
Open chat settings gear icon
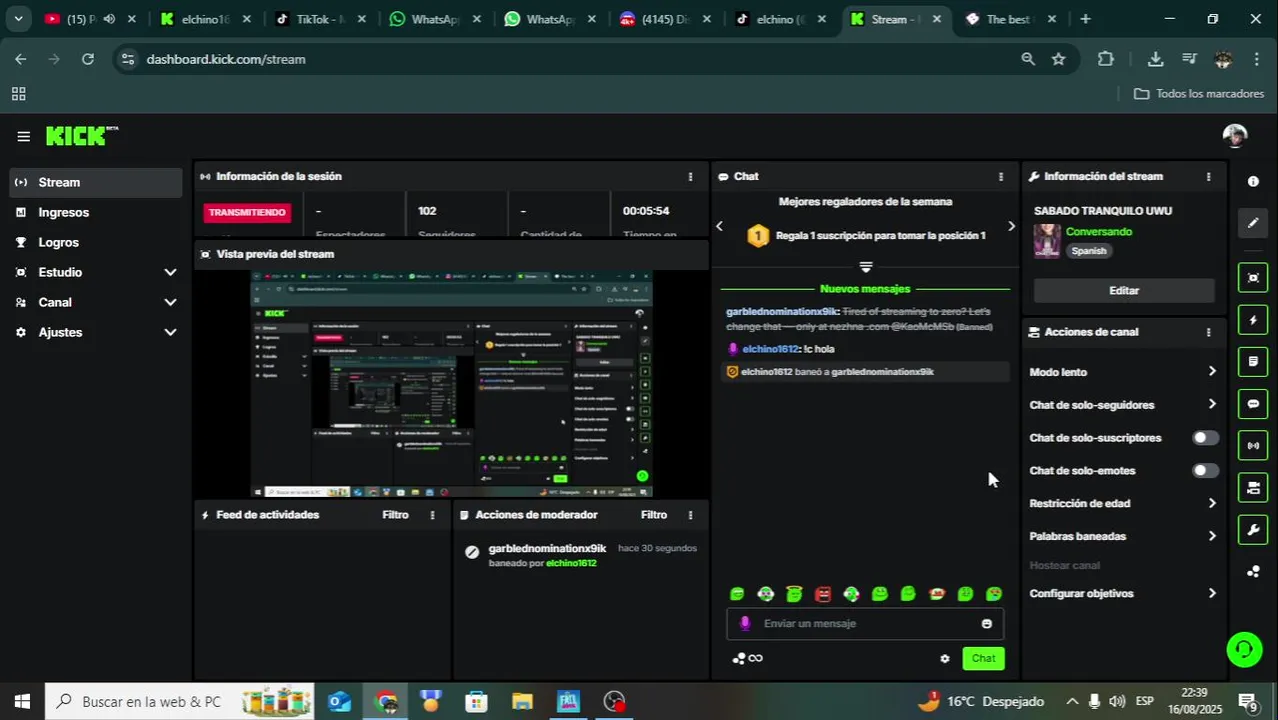[x=945, y=658]
